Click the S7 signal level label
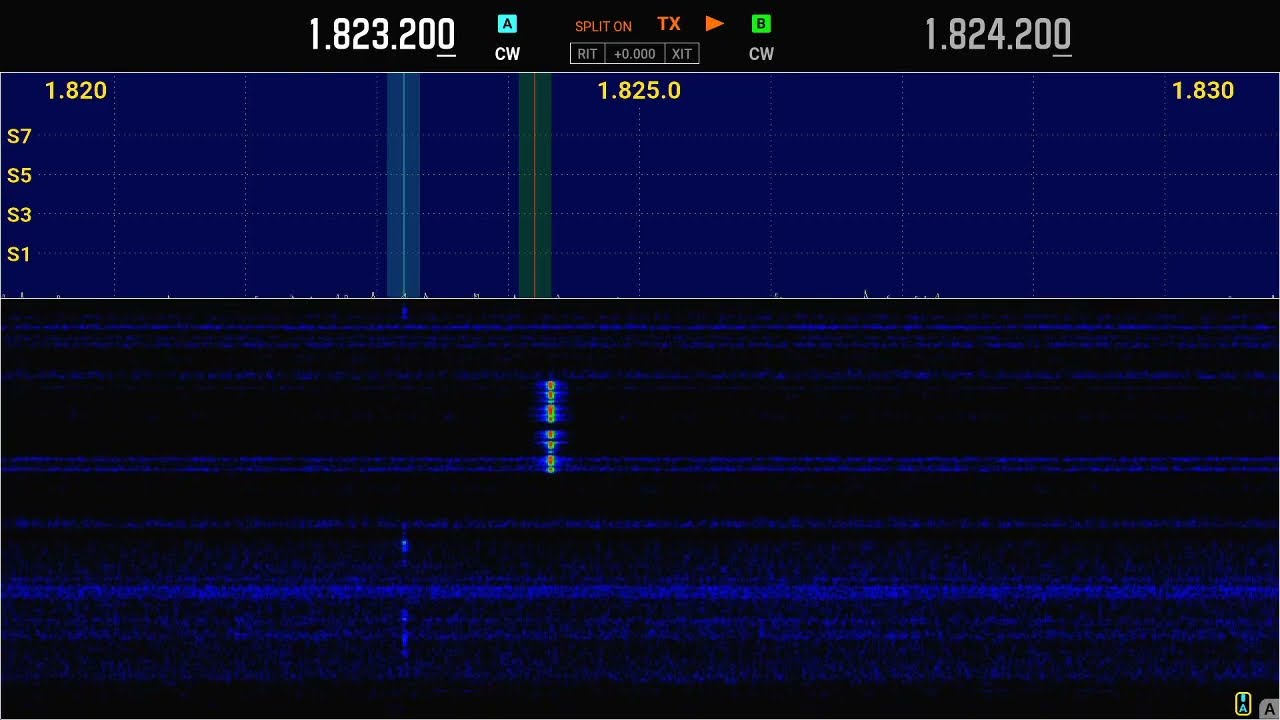Screen dimensions: 1280x720 point(19,137)
